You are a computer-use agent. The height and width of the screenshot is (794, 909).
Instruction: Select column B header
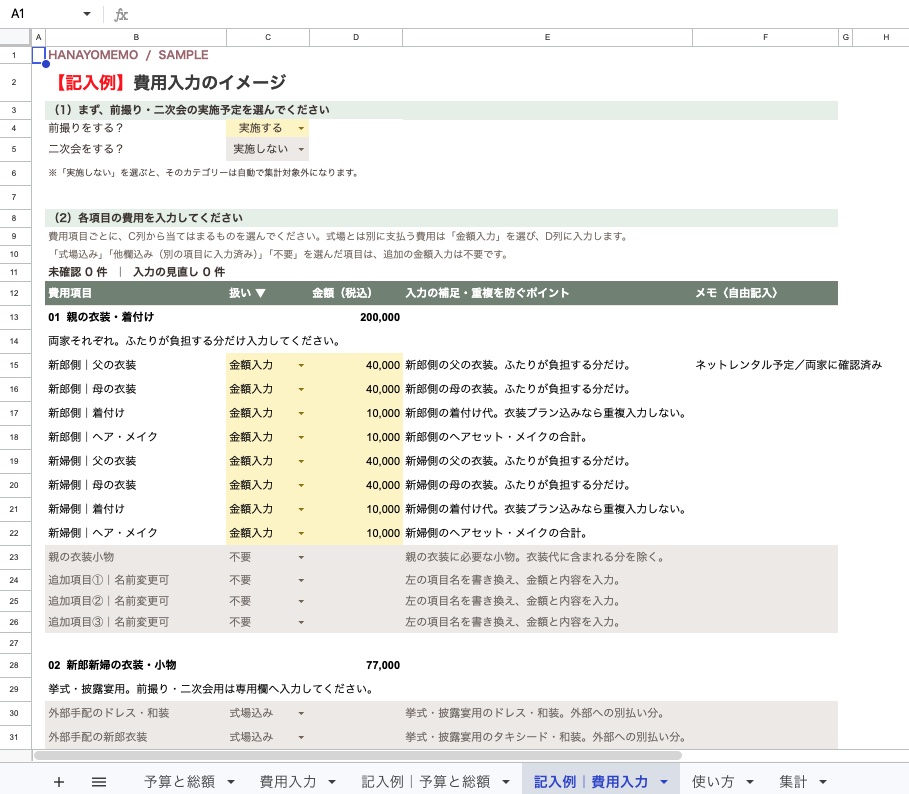coord(136,37)
